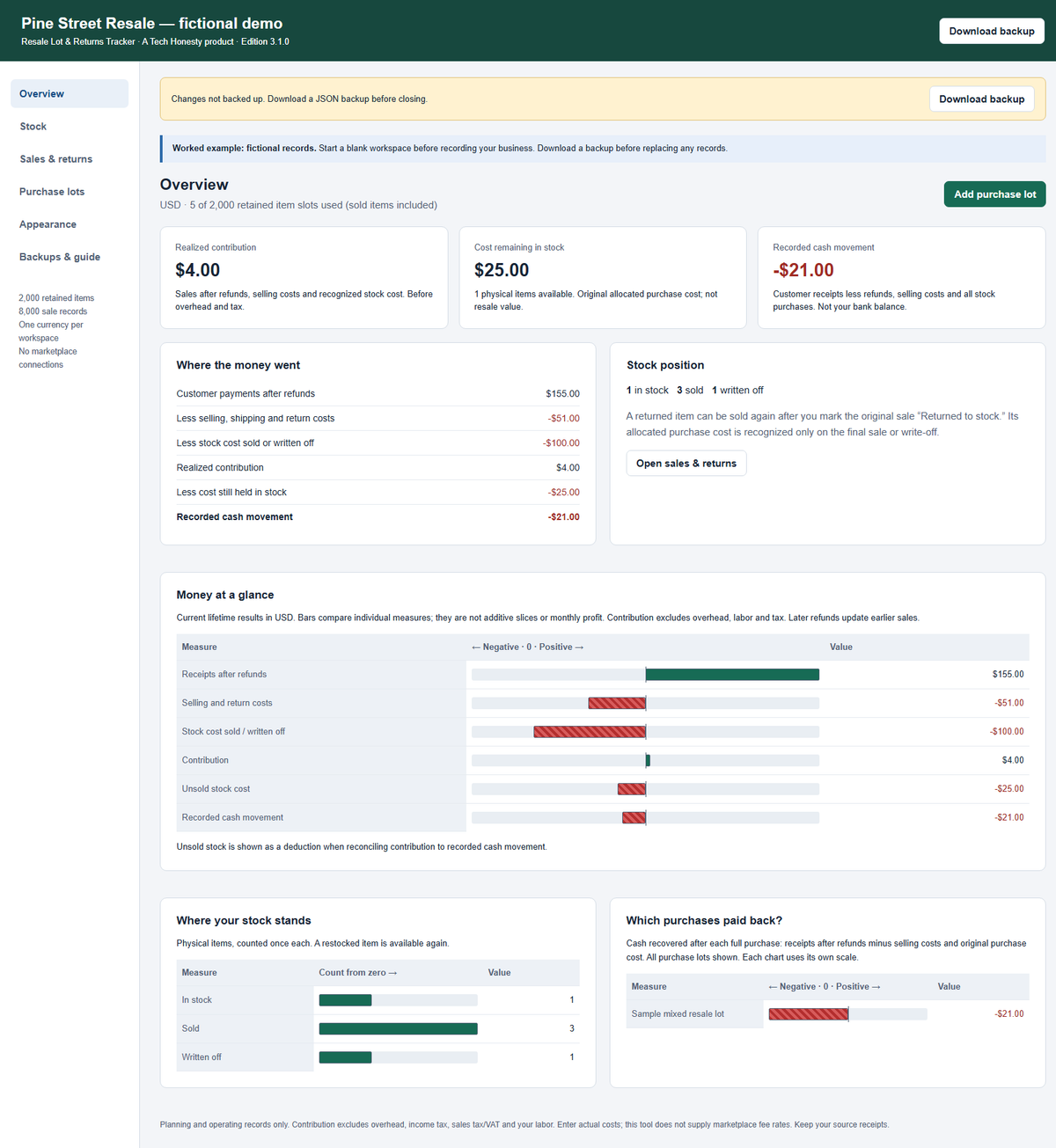The width and height of the screenshot is (1056, 1148).
Task: Click the "Money at a glance" heading
Action: click(x=225, y=595)
